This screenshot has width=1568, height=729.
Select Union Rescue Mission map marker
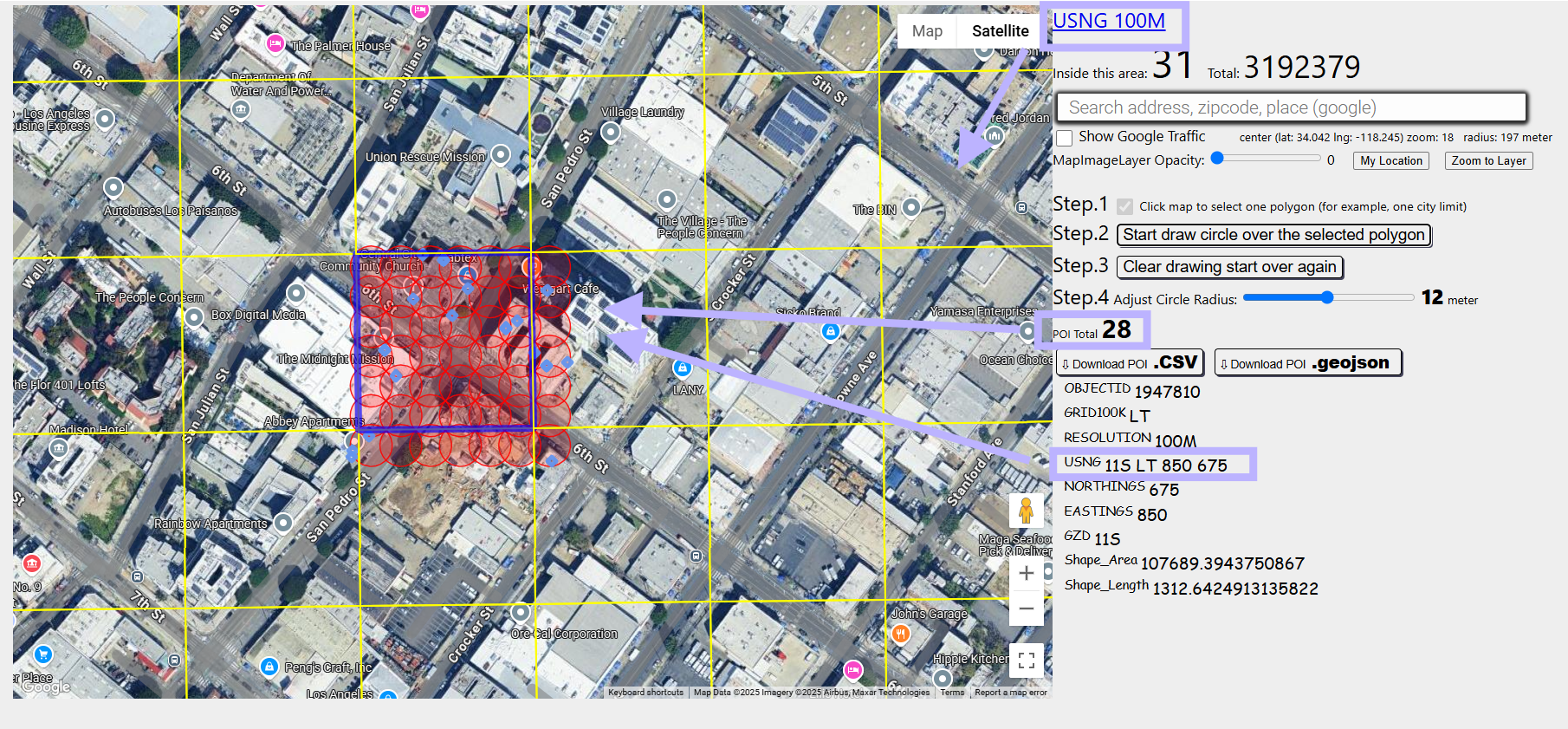500,155
